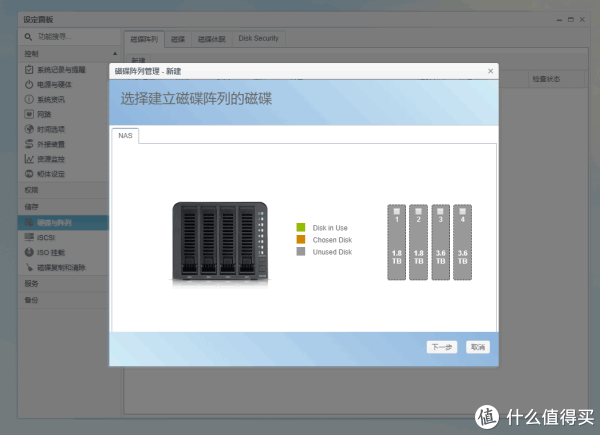Switch to the 磁碟 tab
The image size is (600, 435).
coord(178,39)
